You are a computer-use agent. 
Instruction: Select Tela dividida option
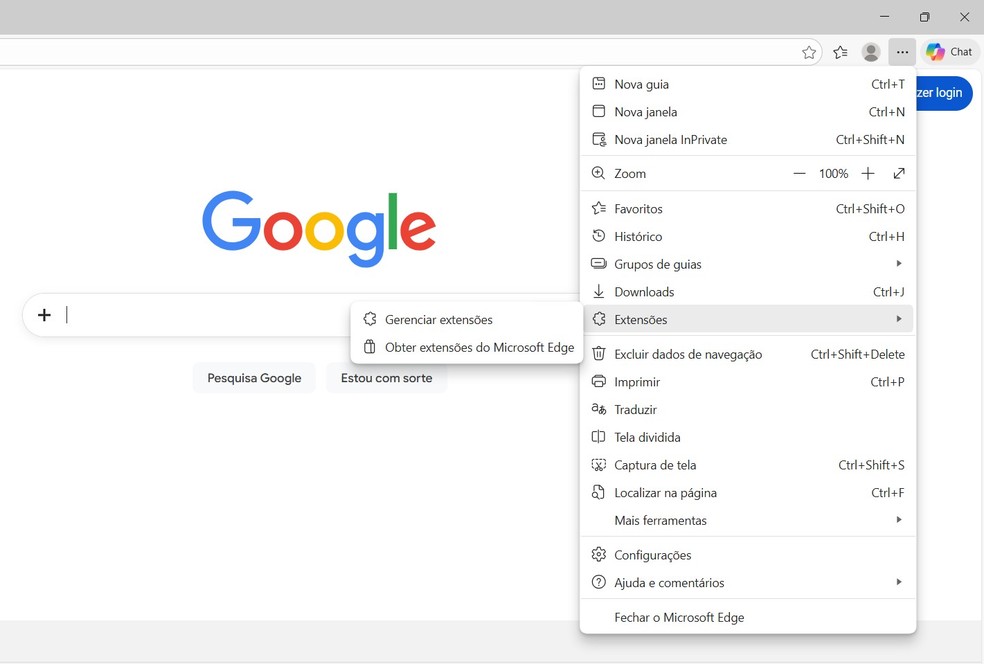pos(748,437)
